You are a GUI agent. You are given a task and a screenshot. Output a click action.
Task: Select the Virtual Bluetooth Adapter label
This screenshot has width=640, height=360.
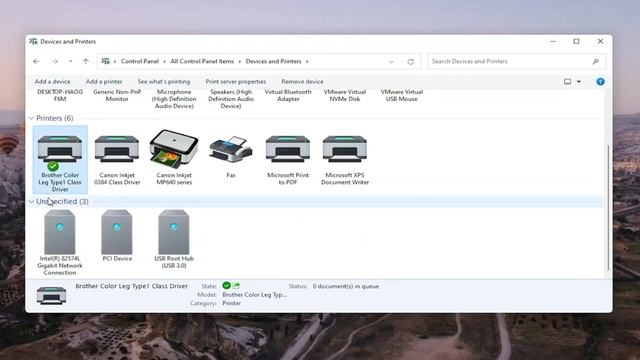coord(288,96)
